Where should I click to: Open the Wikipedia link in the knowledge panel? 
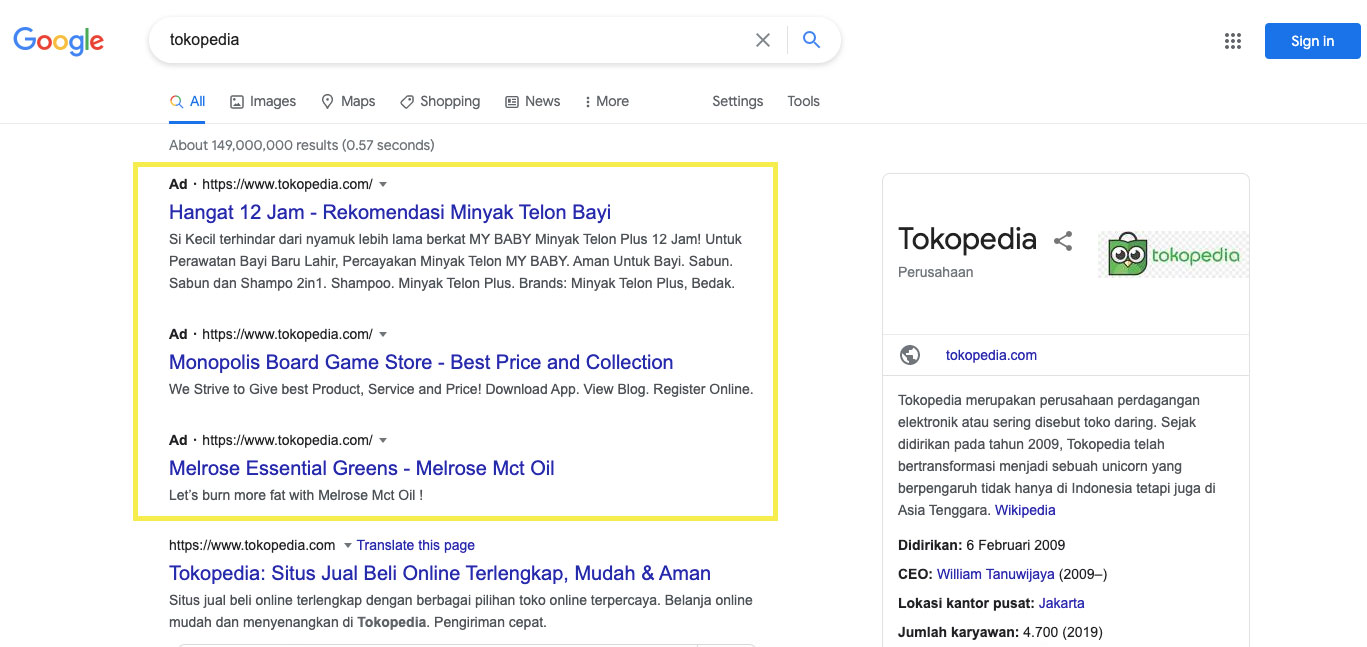coord(1024,510)
